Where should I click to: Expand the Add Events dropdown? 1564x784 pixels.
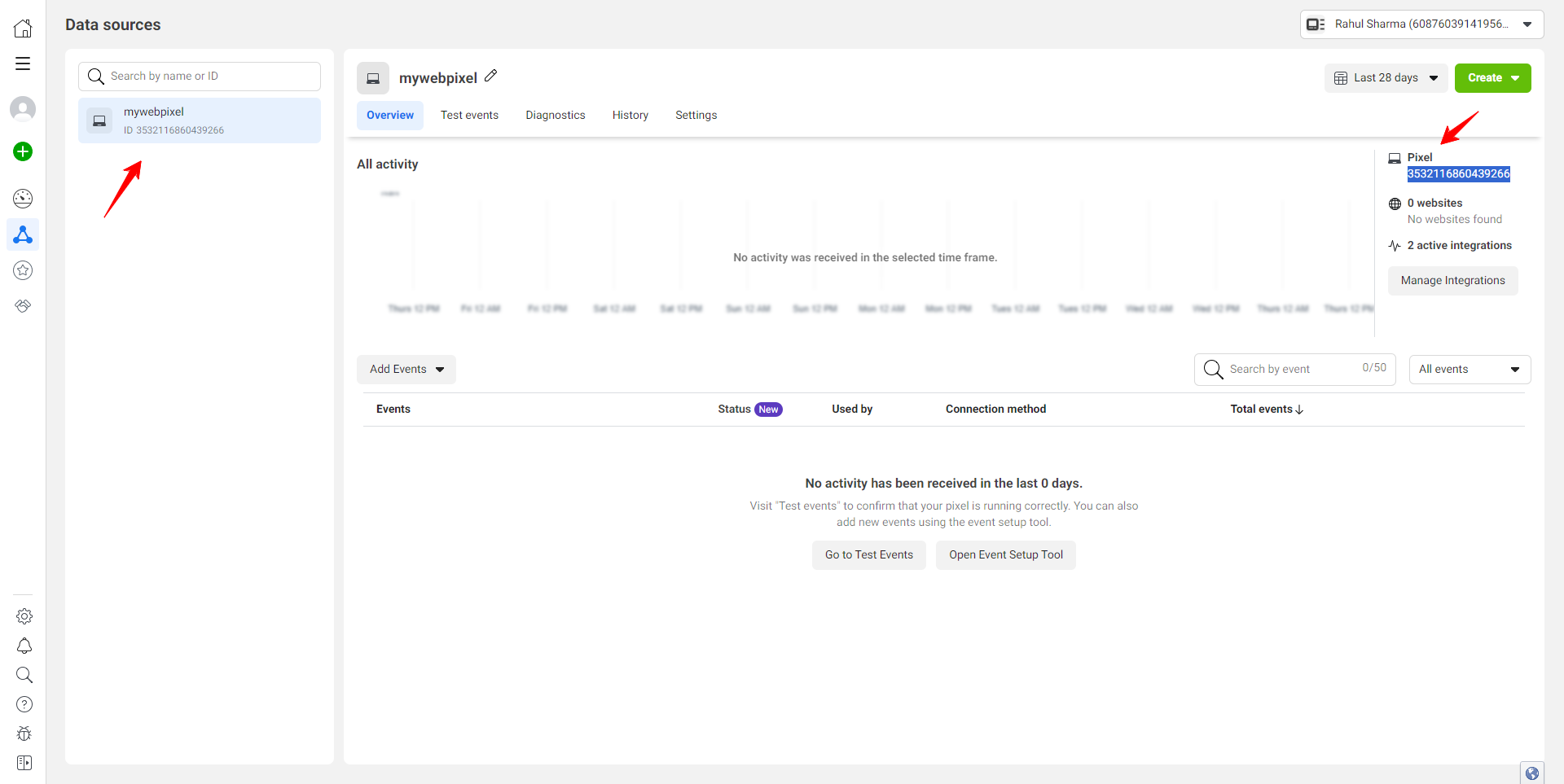pos(406,370)
